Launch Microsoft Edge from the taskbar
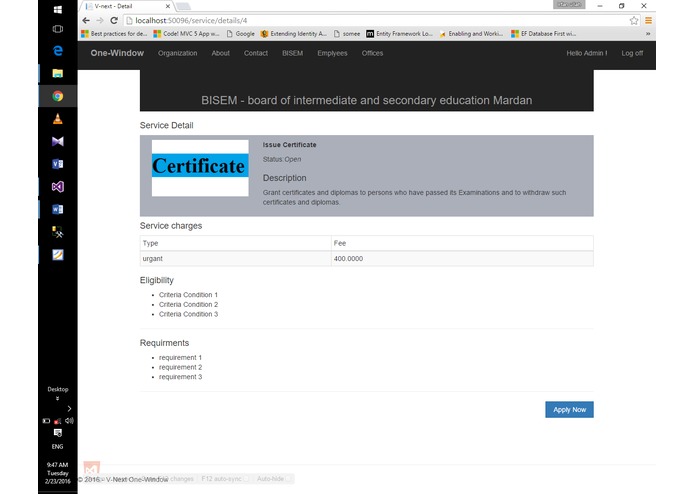Image resolution: width=695 pixels, height=494 pixels. coord(58,51)
